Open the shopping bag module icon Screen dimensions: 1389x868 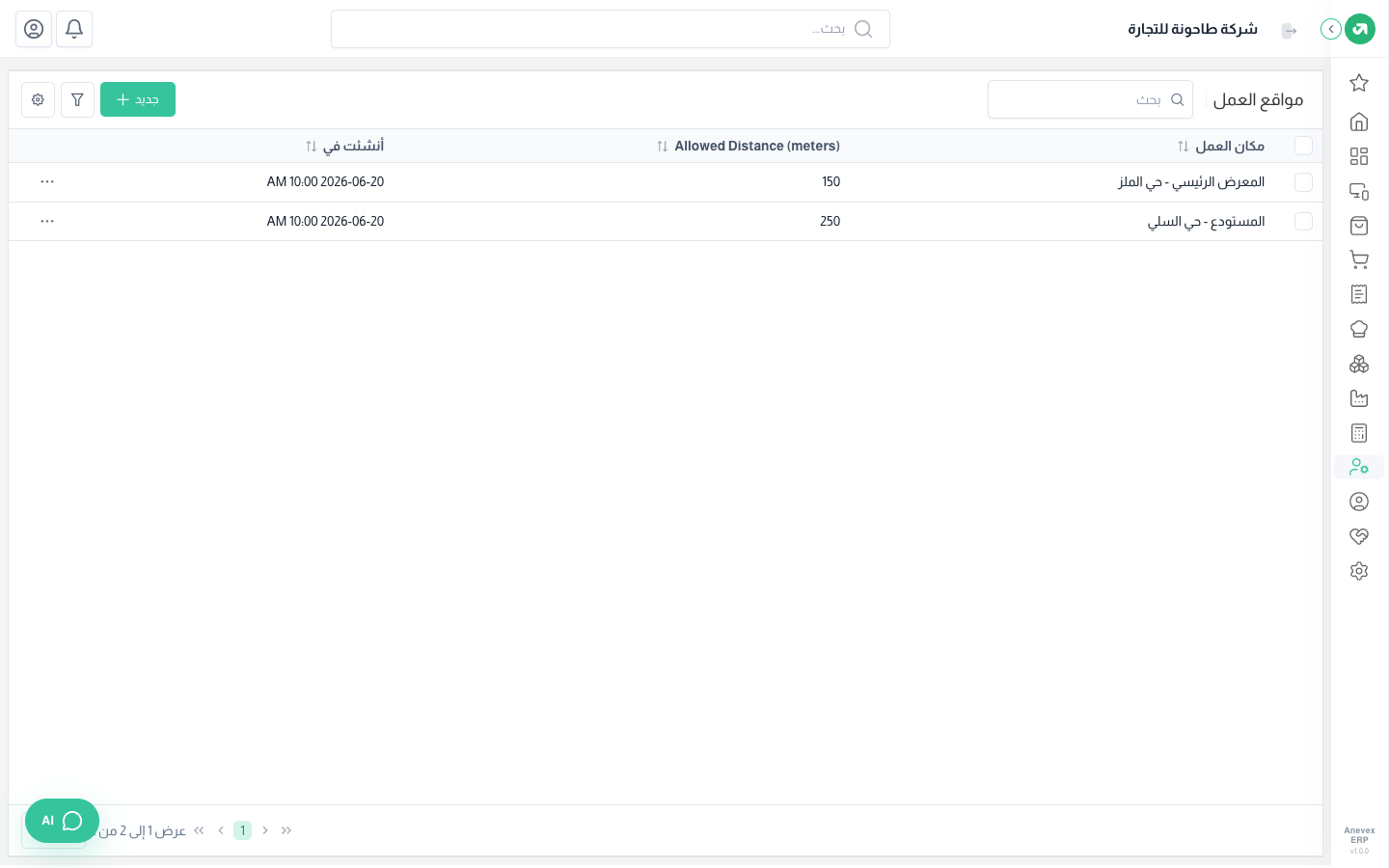[x=1359, y=226]
